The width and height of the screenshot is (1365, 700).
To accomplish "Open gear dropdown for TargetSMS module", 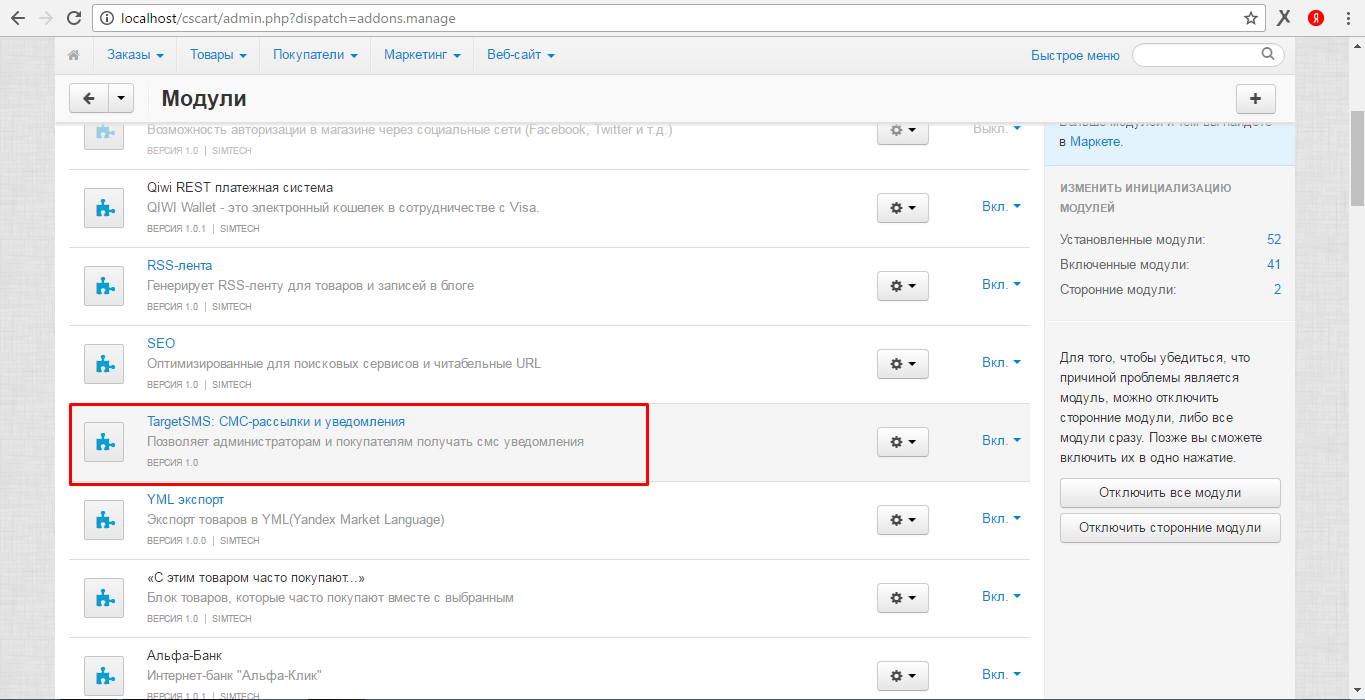I will pyautogui.click(x=903, y=441).
